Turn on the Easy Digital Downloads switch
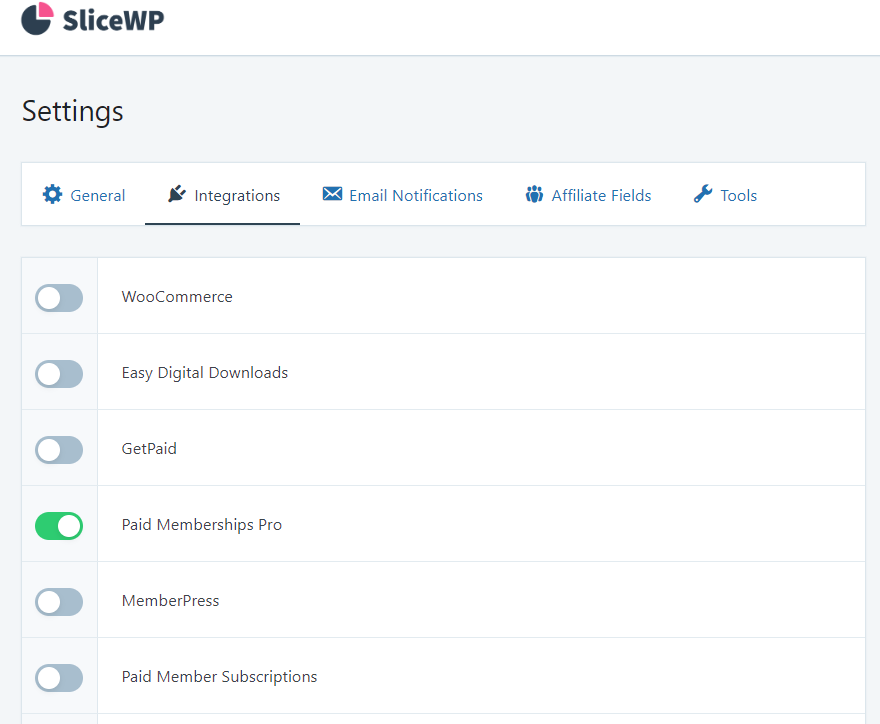Image resolution: width=880 pixels, height=724 pixels. (x=59, y=373)
